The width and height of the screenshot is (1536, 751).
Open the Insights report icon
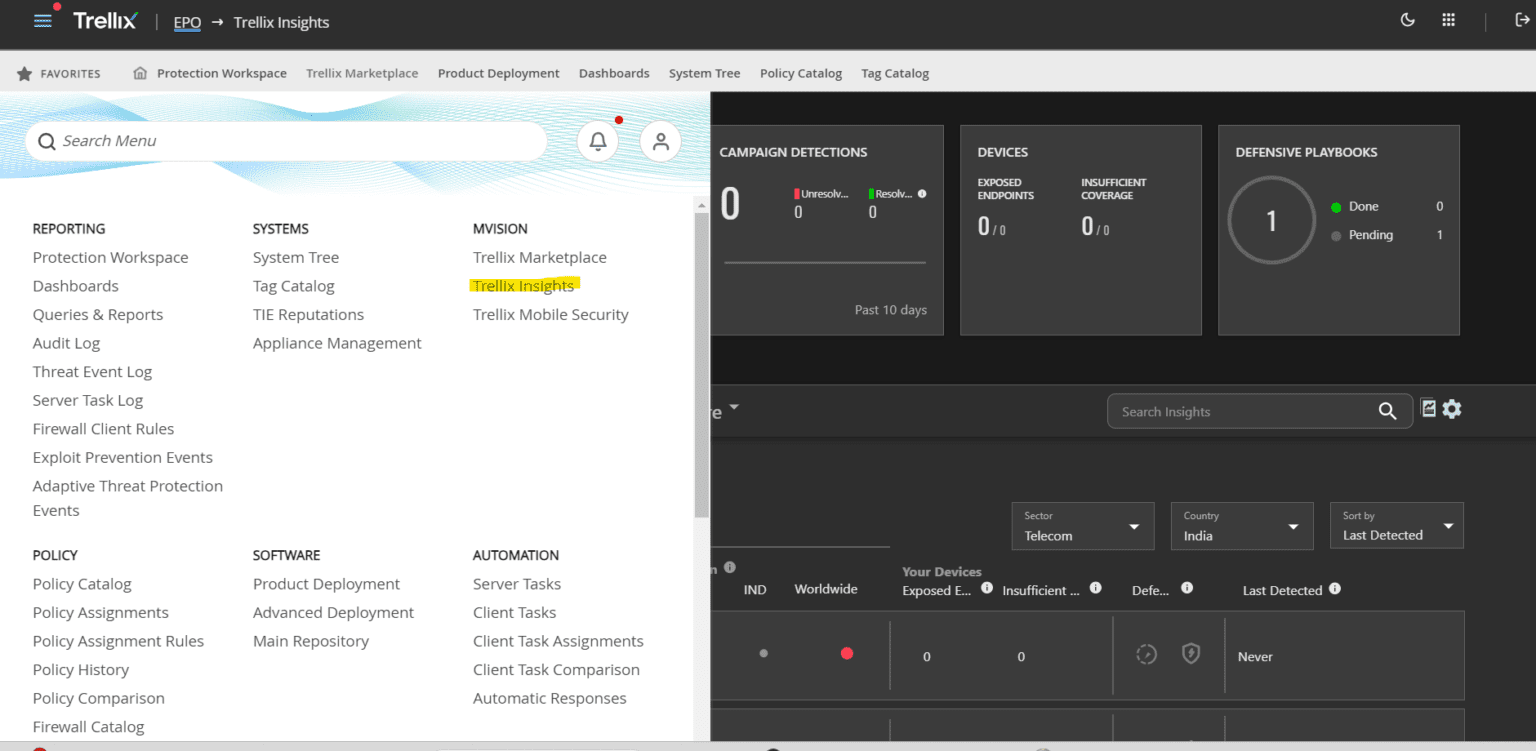[1428, 408]
